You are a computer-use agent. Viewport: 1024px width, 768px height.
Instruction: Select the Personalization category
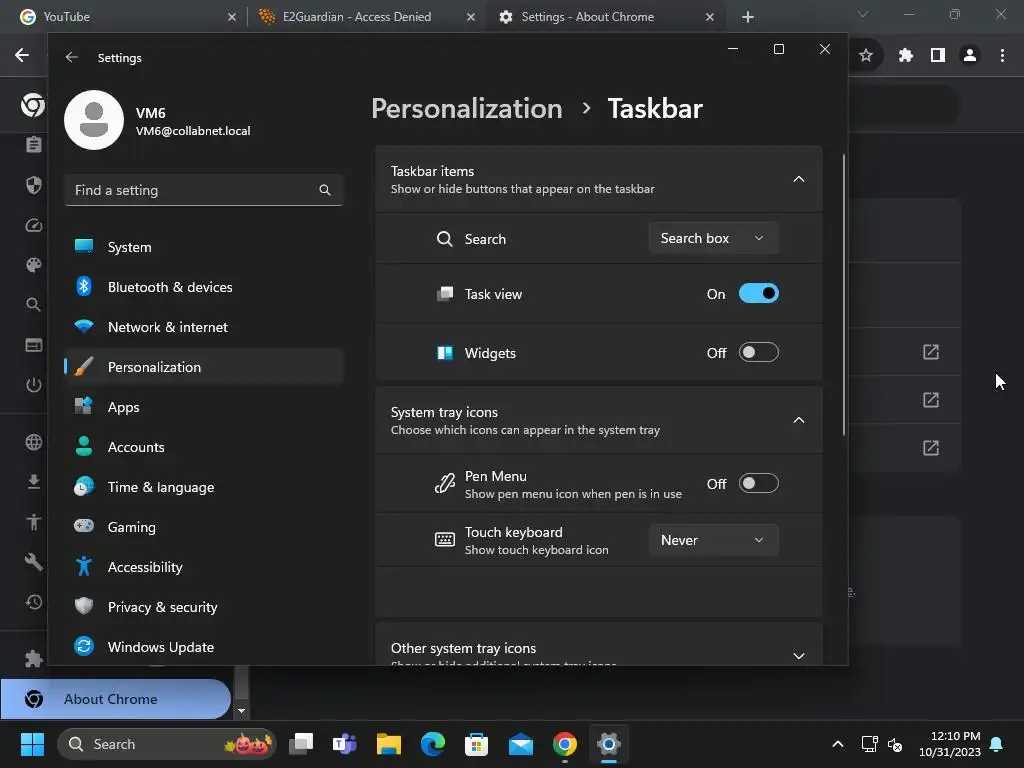tap(204, 367)
